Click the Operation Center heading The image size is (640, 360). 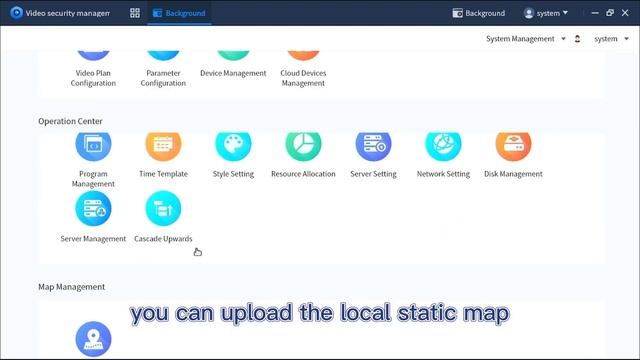coord(70,121)
